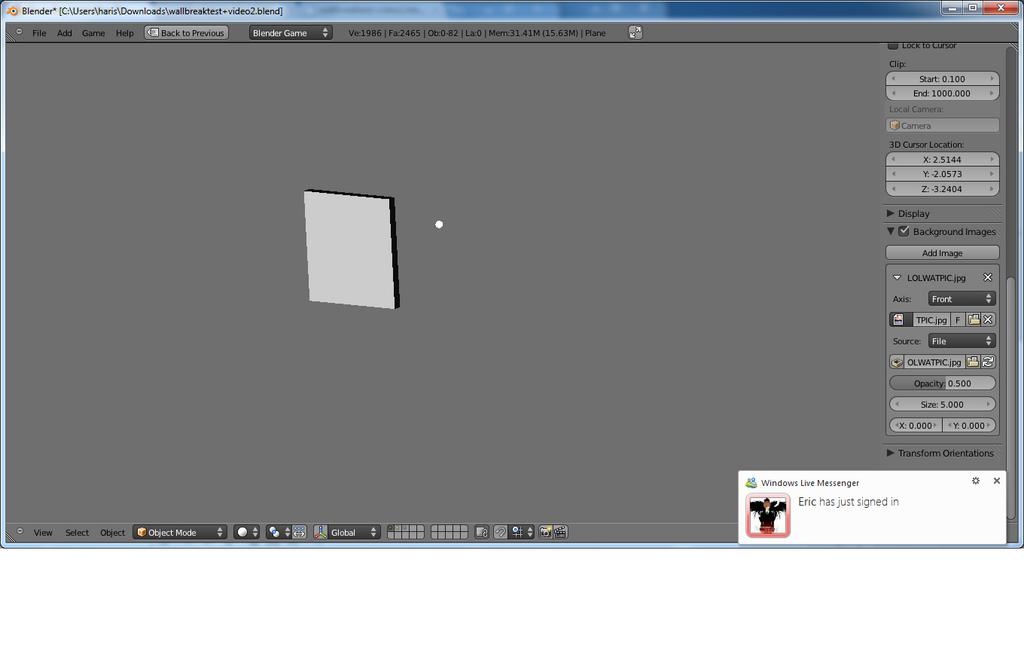Open the viewport shading selector

point(246,532)
